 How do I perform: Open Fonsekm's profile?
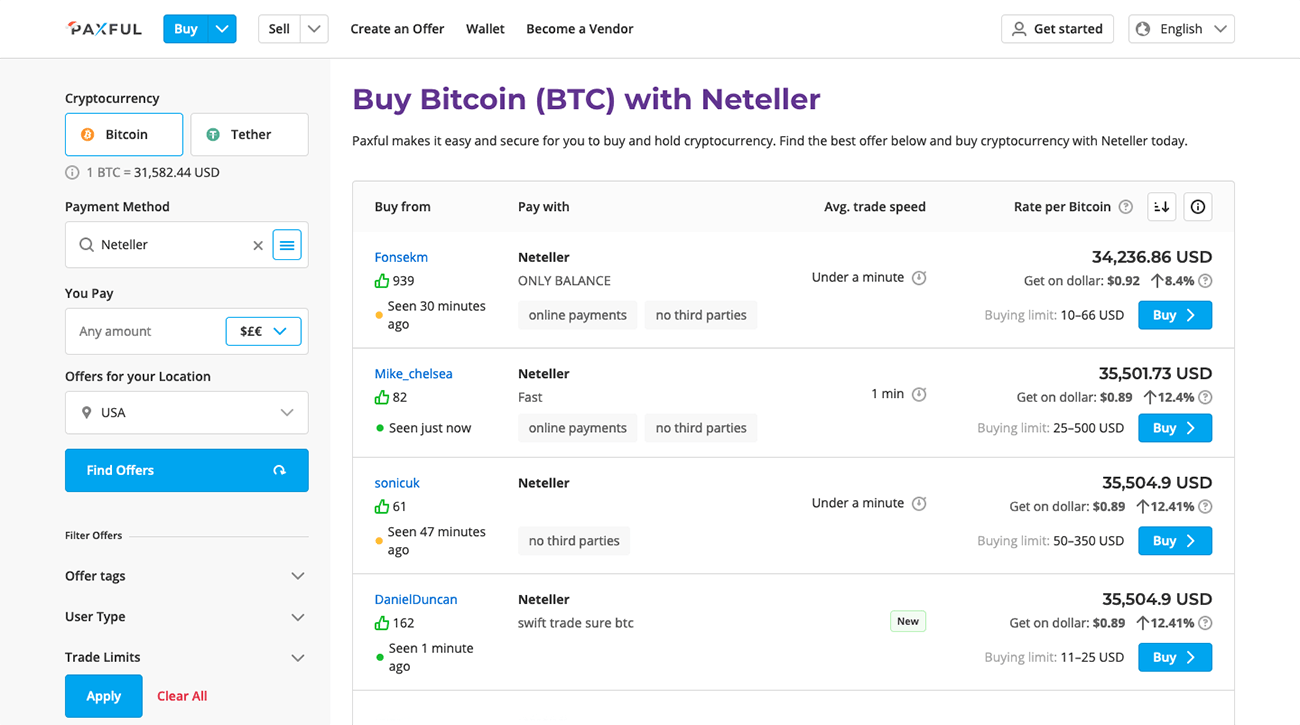coord(401,257)
